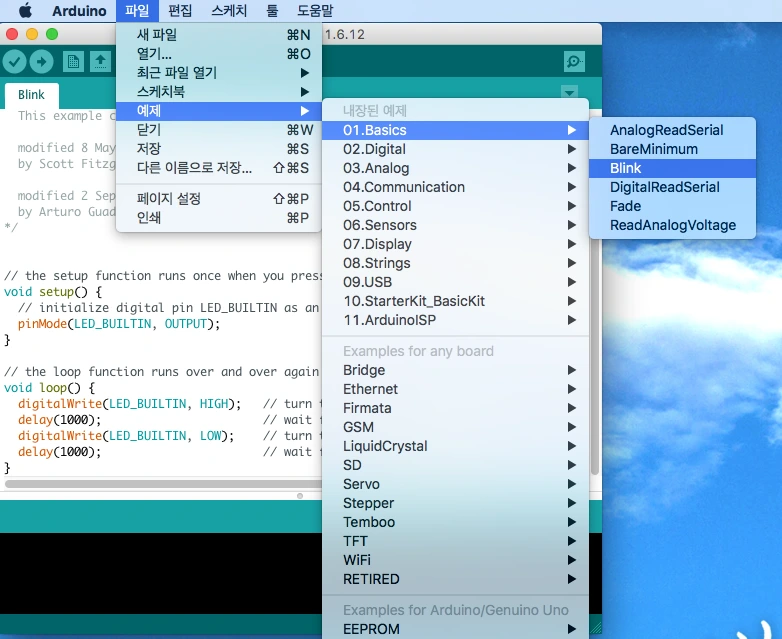This screenshot has width=782, height=639.
Task: Expand the 08.Strings submenu
Action: tap(456, 263)
